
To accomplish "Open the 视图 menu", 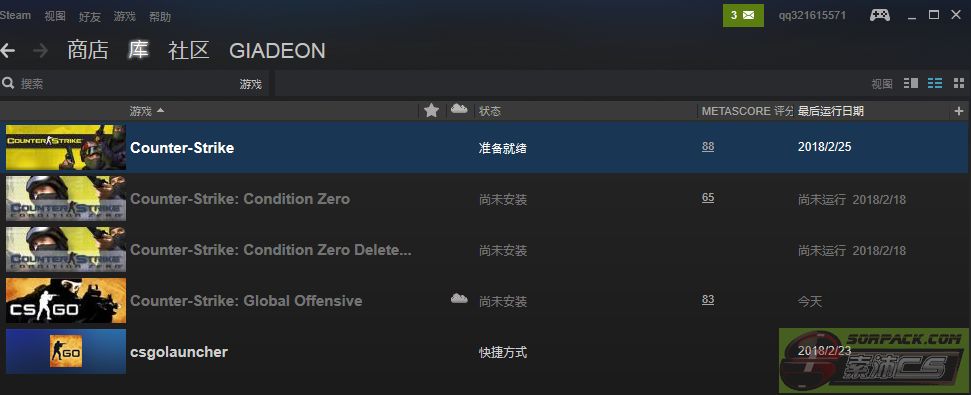I will [x=54, y=16].
